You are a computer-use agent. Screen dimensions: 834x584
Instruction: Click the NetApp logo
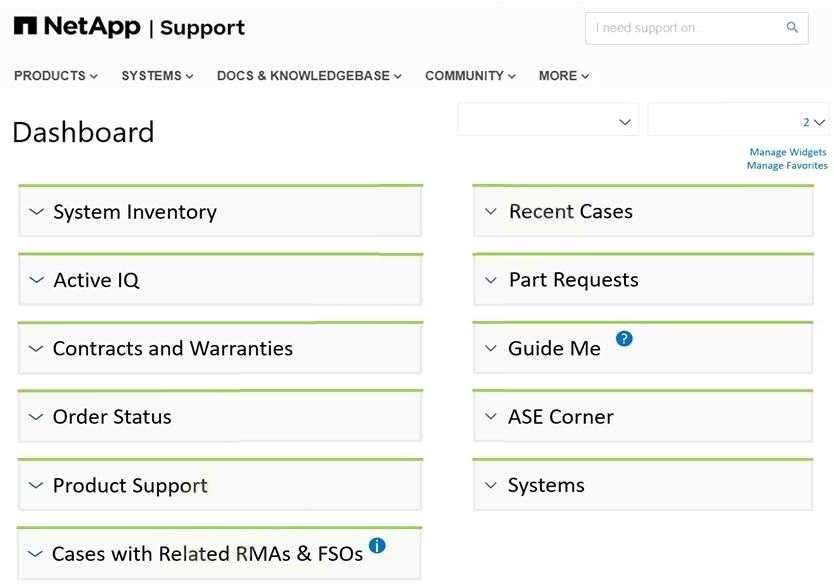[x=77, y=27]
